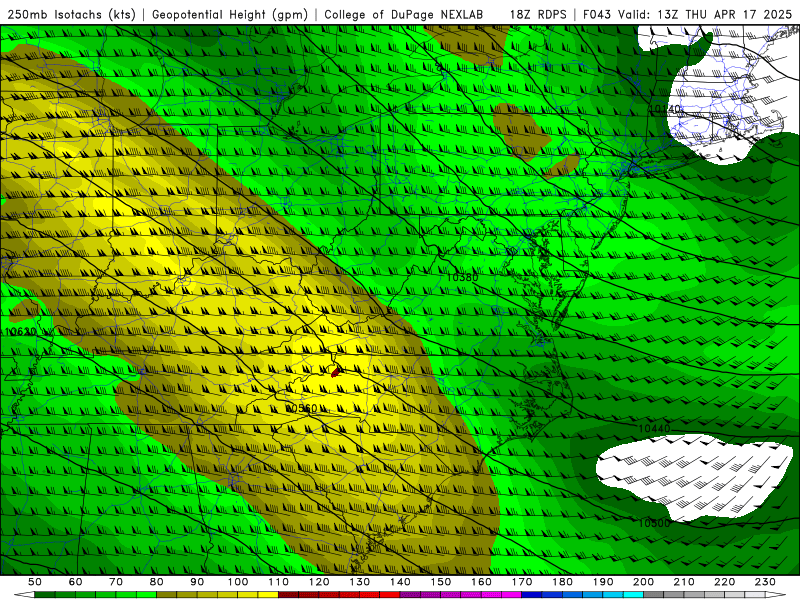Click the 10440 height contour label

coord(654,429)
